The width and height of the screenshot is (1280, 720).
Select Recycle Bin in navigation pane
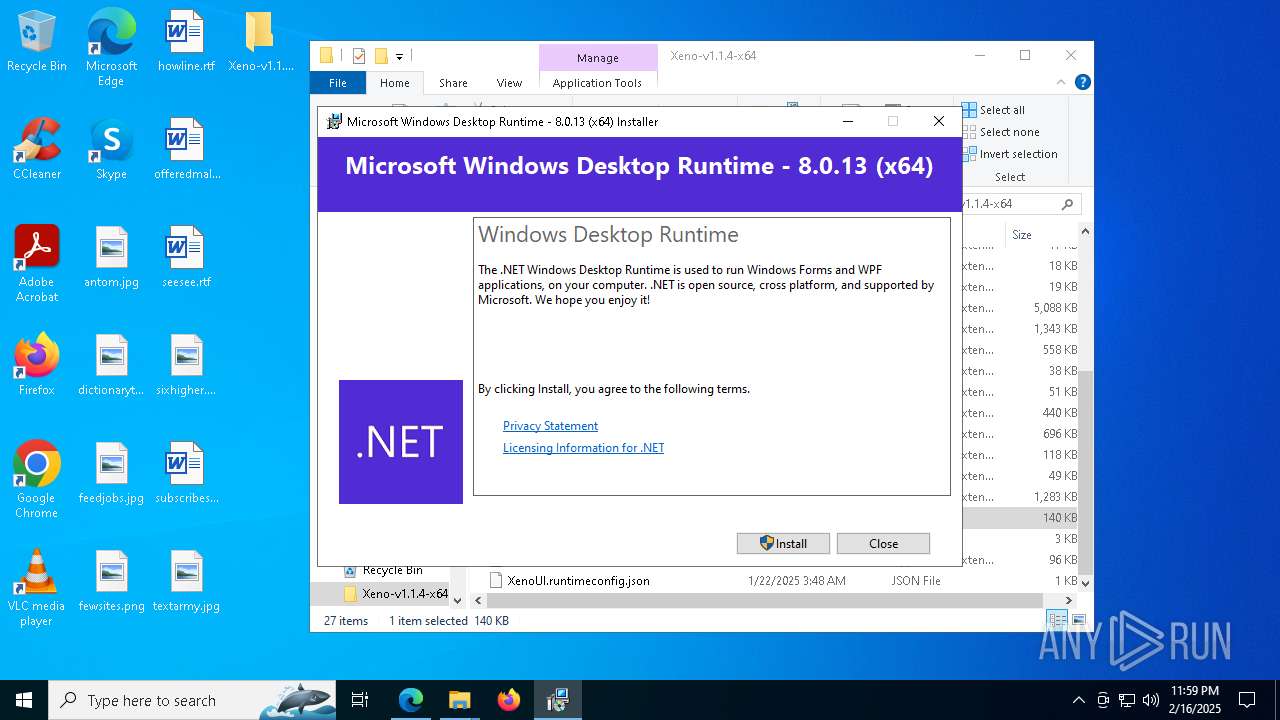click(392, 570)
